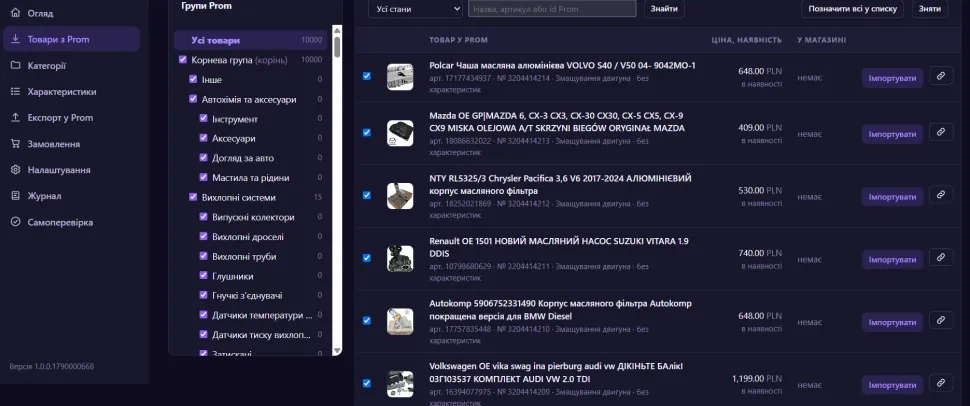The width and height of the screenshot is (970, 406).
Task: Open the Усі стани dropdown
Action: 415,9
